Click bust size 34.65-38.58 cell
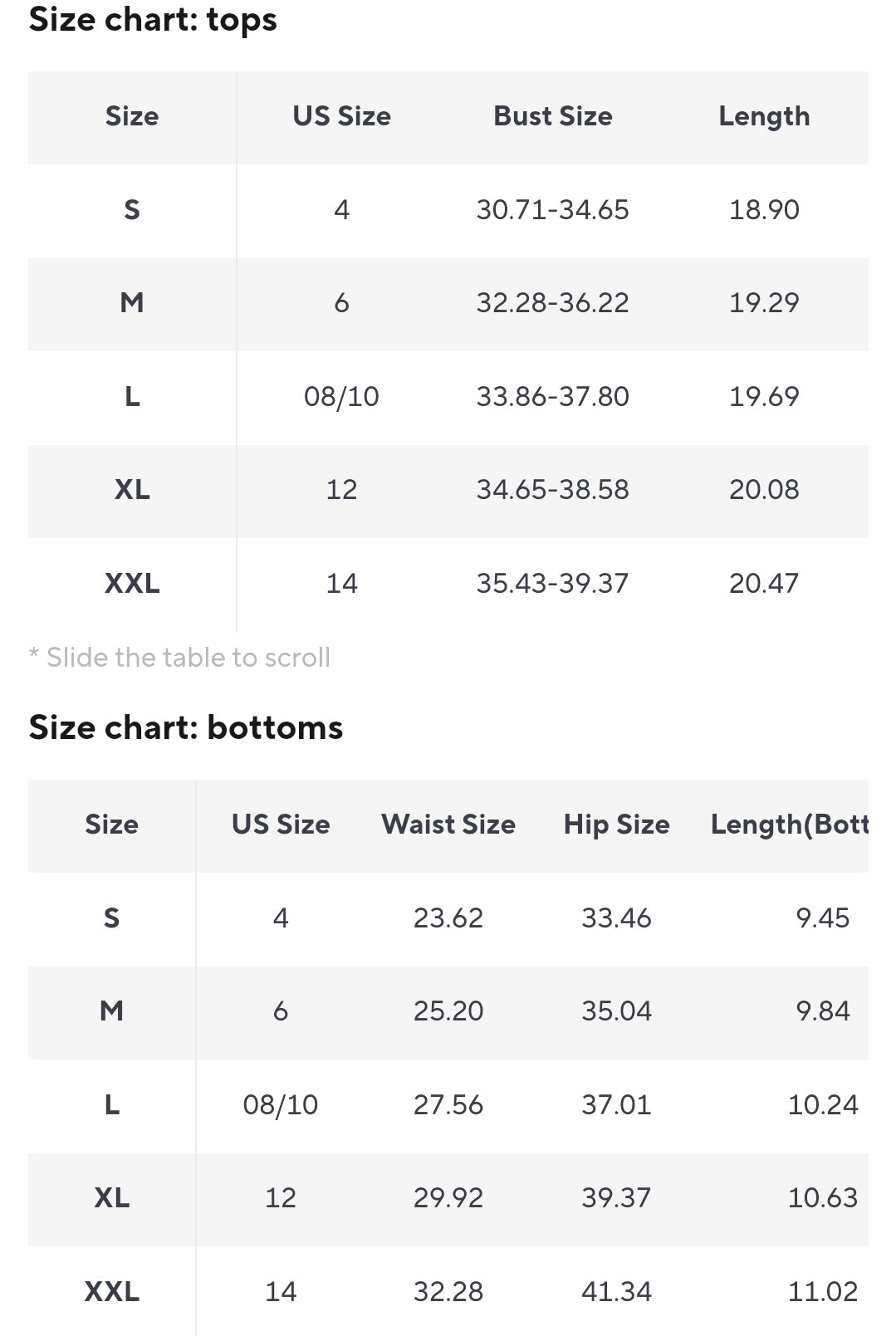The image size is (896, 1336). click(552, 490)
